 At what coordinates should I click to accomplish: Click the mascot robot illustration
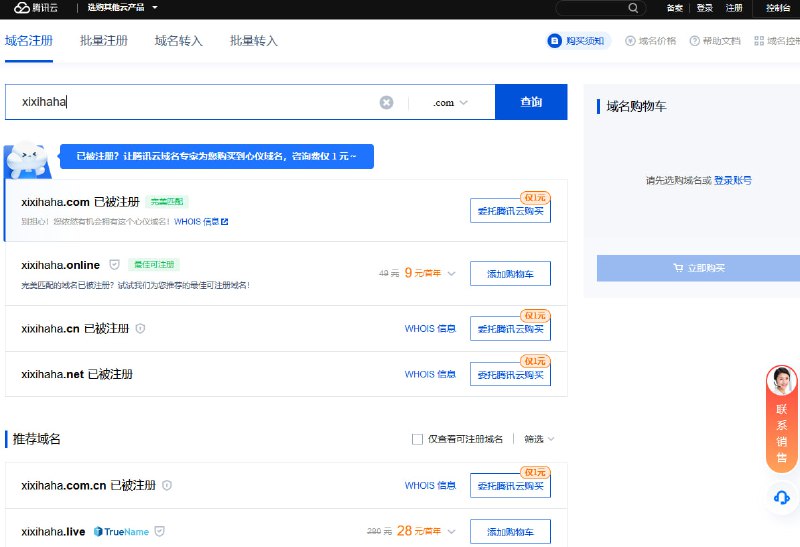click(28, 161)
